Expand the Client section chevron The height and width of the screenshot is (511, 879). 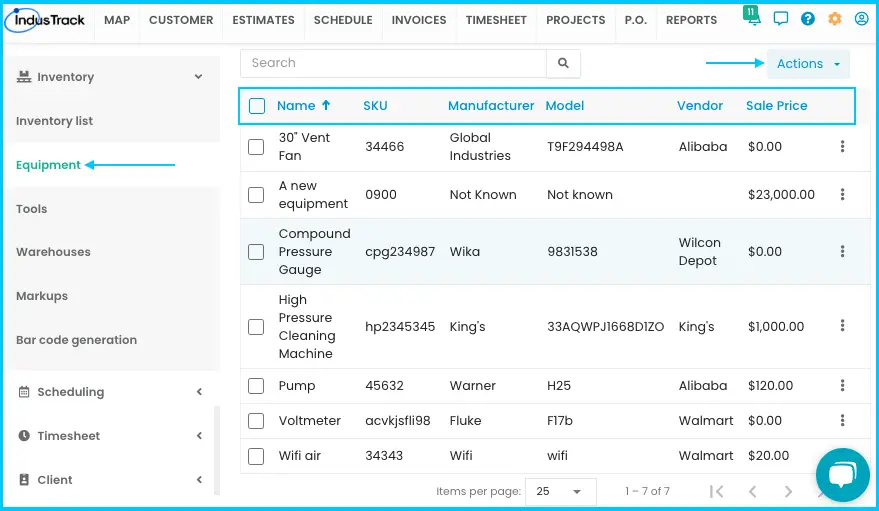(x=199, y=480)
